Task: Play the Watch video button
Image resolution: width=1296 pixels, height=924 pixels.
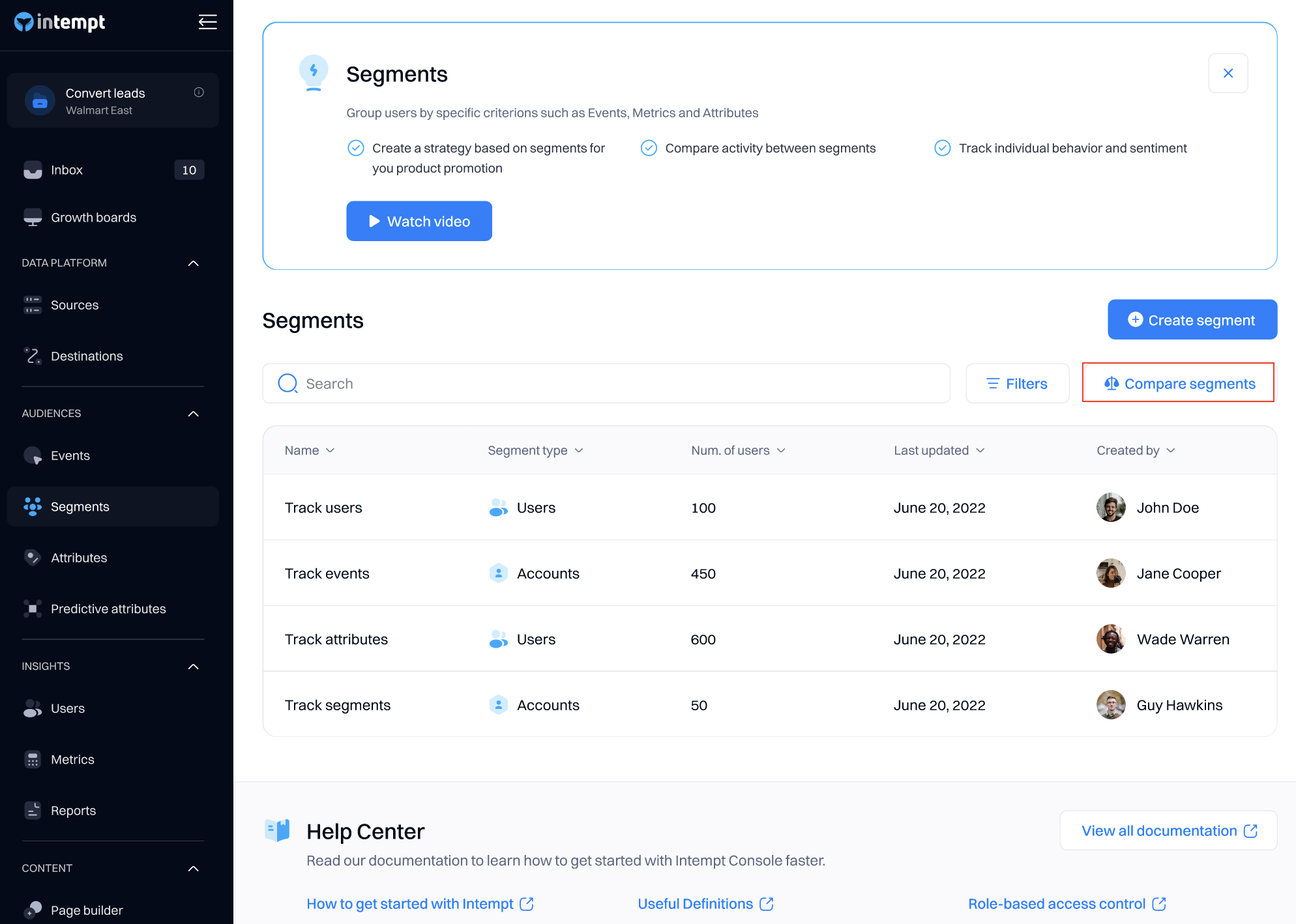Action: click(419, 221)
